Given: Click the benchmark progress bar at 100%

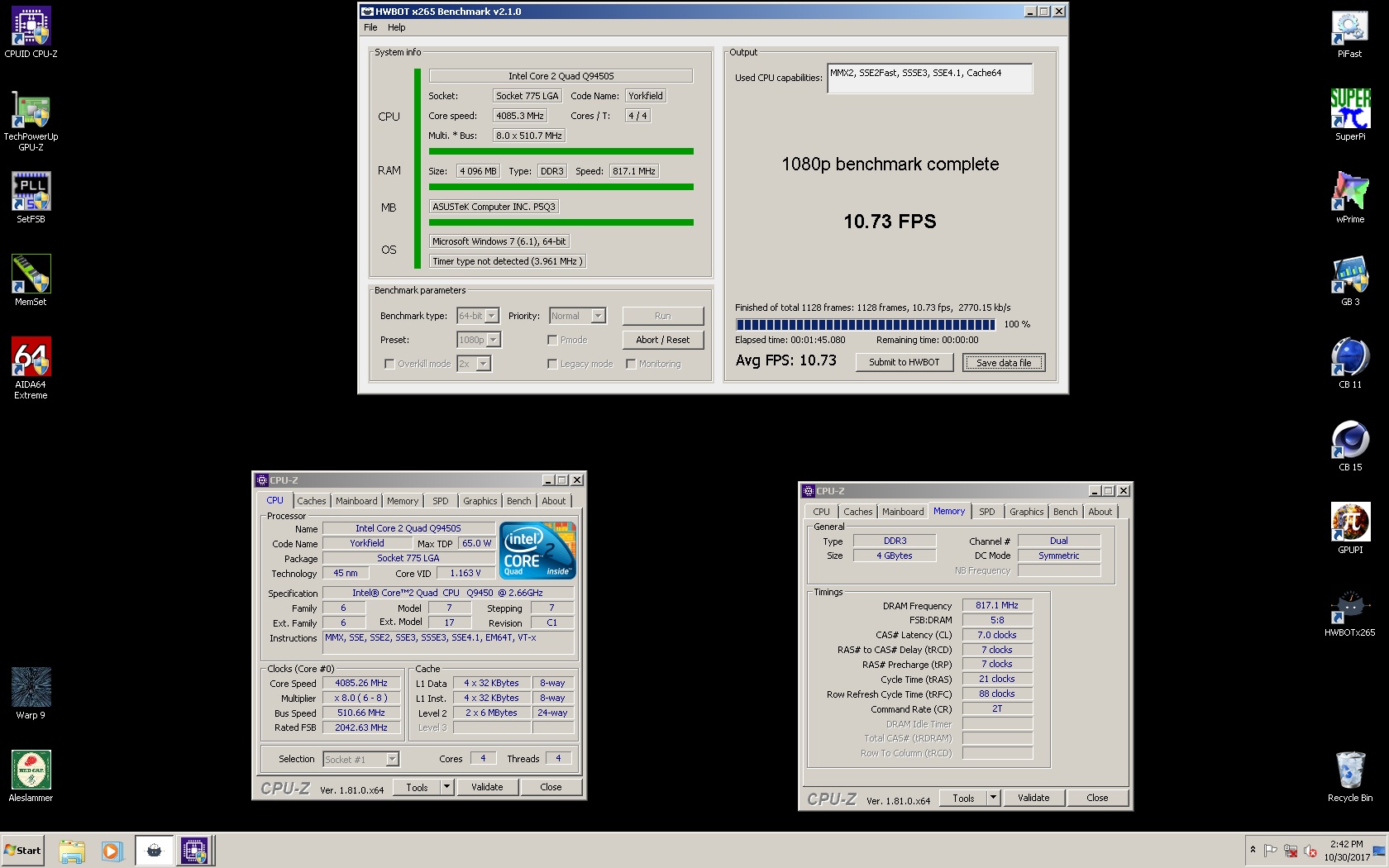Looking at the screenshot, I should tap(866, 325).
